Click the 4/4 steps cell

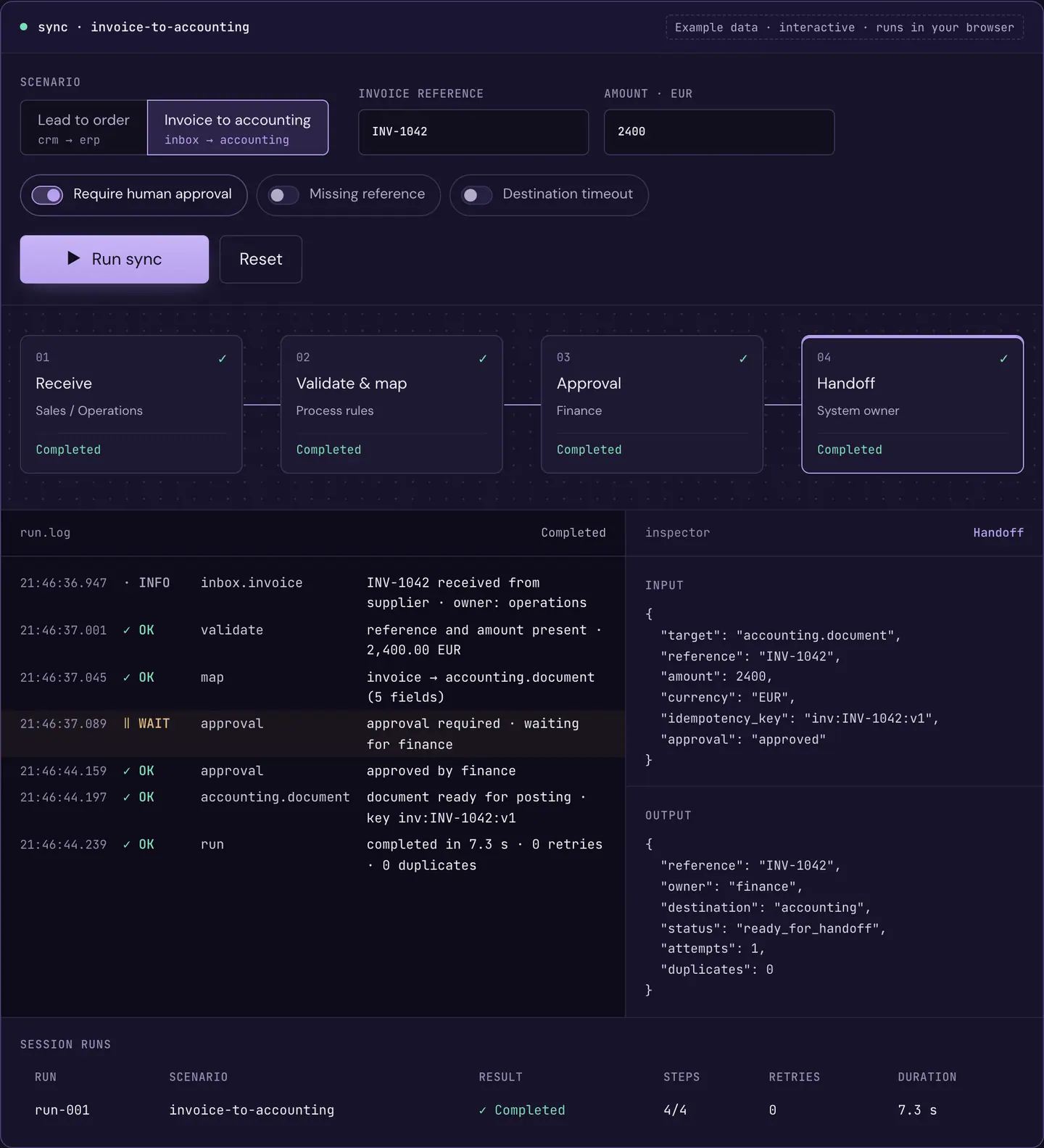coord(675,1110)
